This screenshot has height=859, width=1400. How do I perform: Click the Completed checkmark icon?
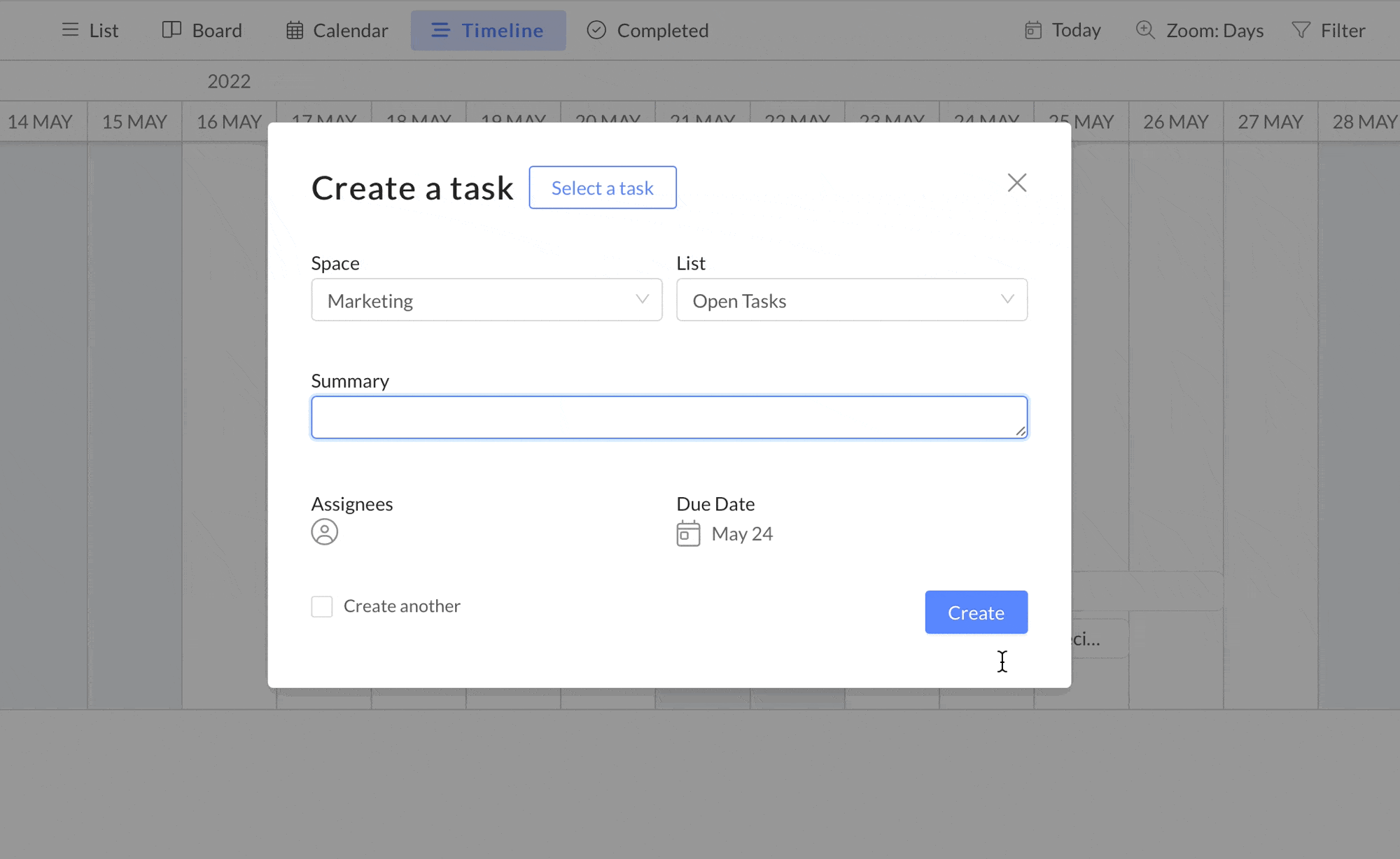[x=596, y=31]
